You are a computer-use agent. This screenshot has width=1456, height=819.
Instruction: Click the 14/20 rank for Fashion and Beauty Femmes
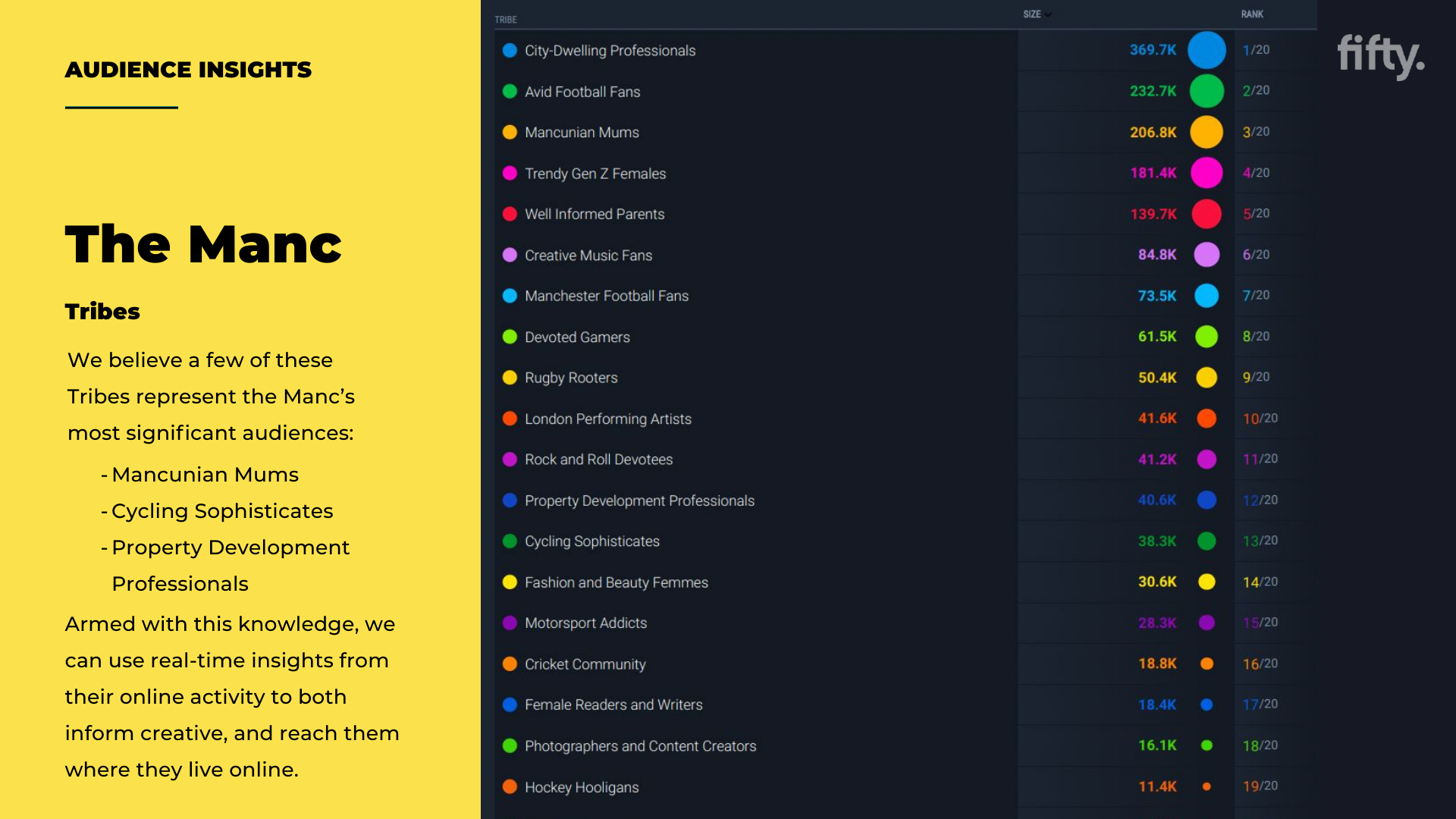click(1260, 582)
